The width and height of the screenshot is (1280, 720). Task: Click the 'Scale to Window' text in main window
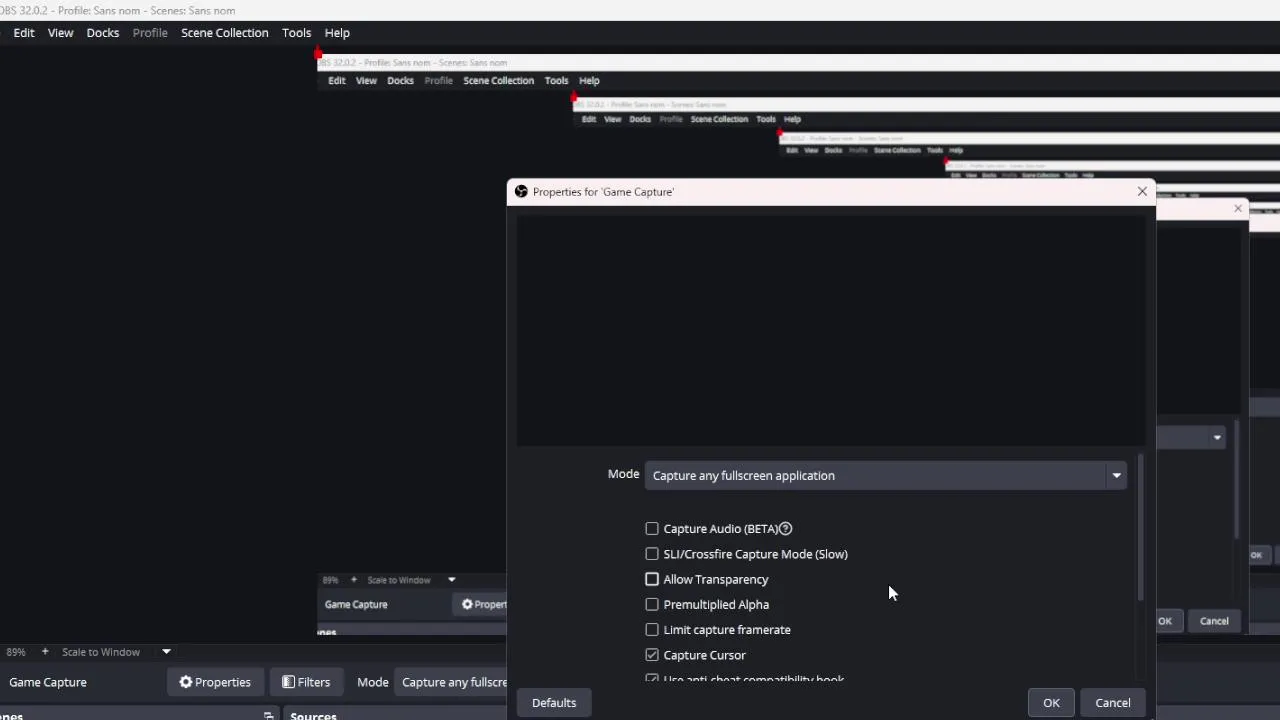[101, 652]
